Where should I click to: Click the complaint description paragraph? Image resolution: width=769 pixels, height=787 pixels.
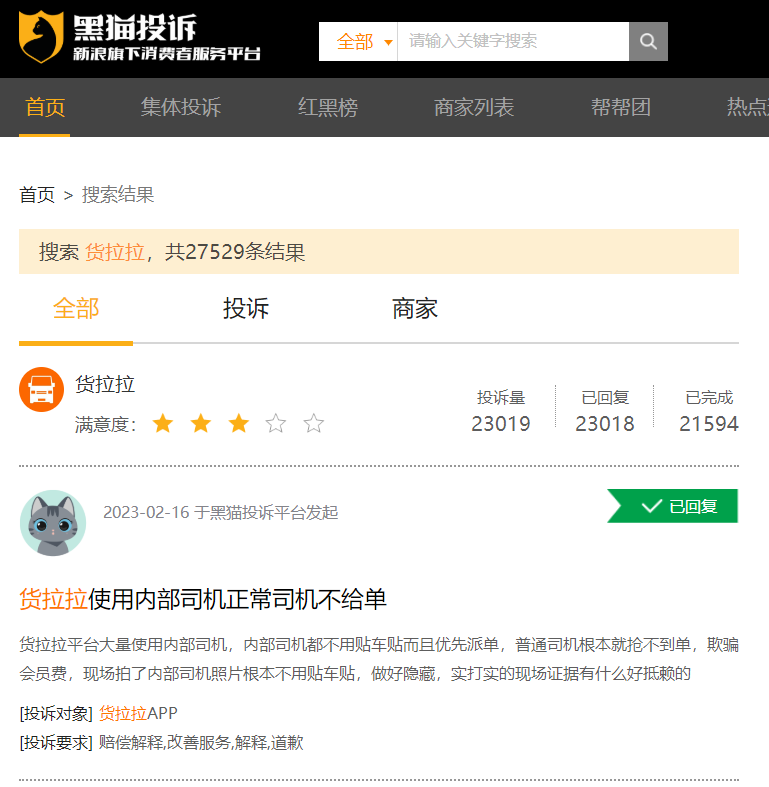379,659
